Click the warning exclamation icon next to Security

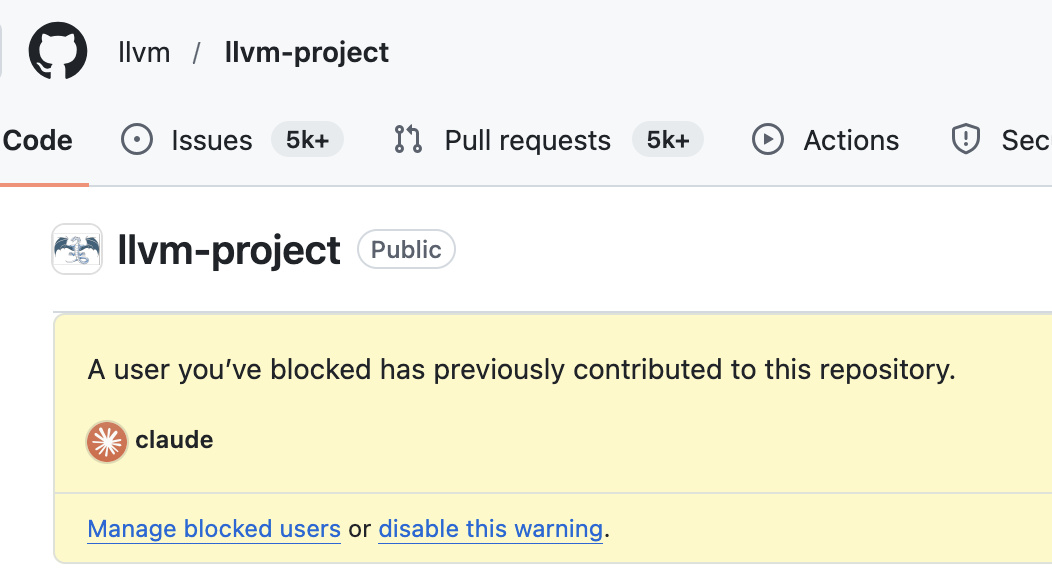click(965, 140)
